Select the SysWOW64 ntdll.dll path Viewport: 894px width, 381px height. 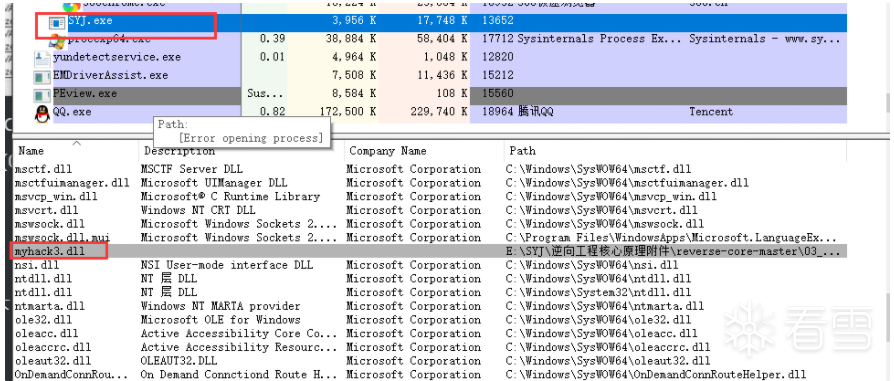tap(598, 279)
